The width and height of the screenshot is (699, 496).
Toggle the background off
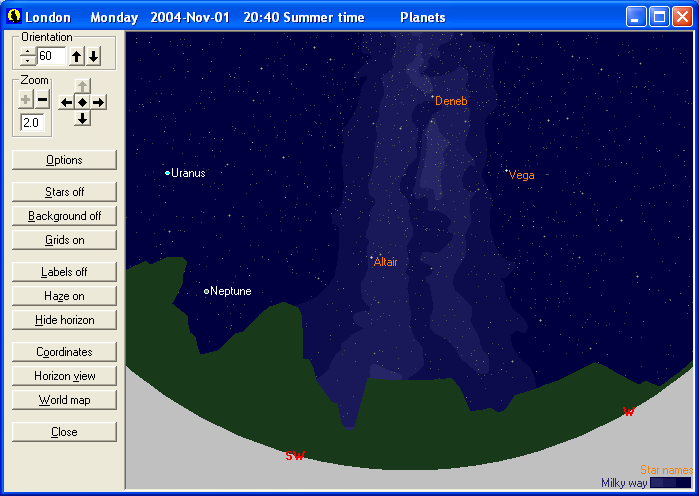click(x=64, y=216)
